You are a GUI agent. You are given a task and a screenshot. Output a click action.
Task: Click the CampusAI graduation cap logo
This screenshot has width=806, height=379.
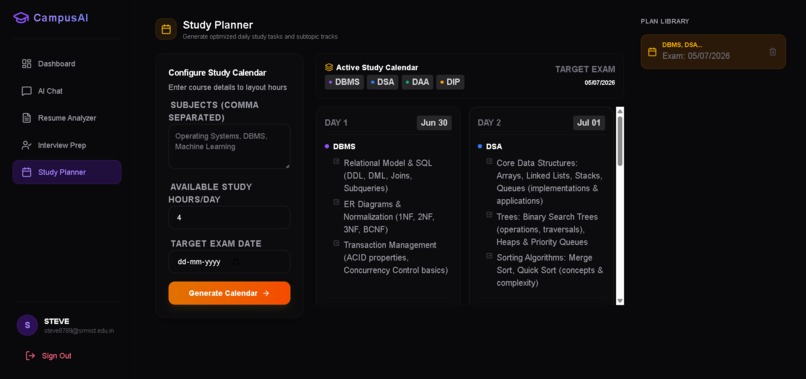21,17
